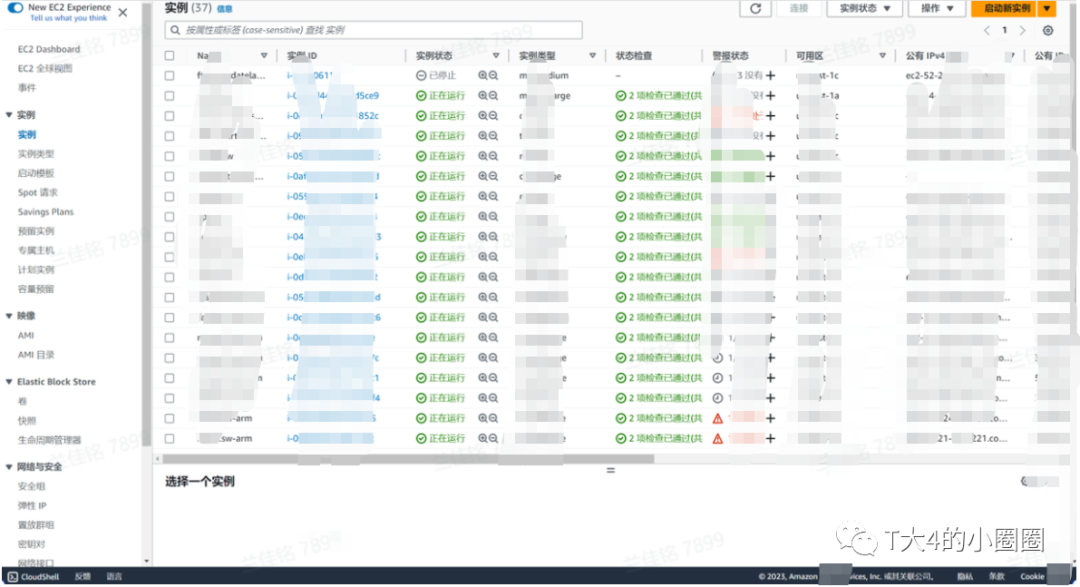Open instance ID link ending 852c
The image size is (1080, 587).
point(333,116)
